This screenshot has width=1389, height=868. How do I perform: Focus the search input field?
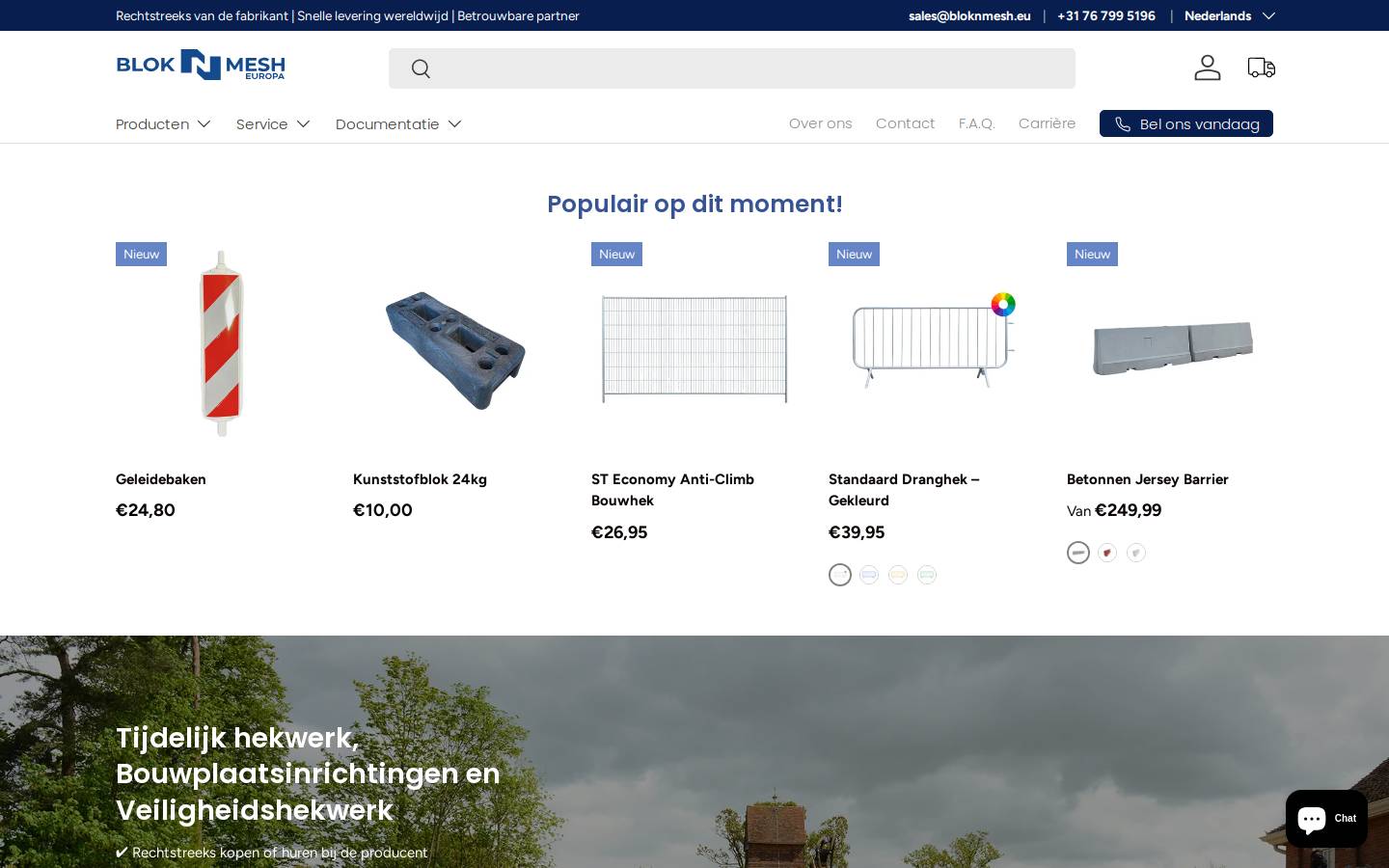[732, 68]
